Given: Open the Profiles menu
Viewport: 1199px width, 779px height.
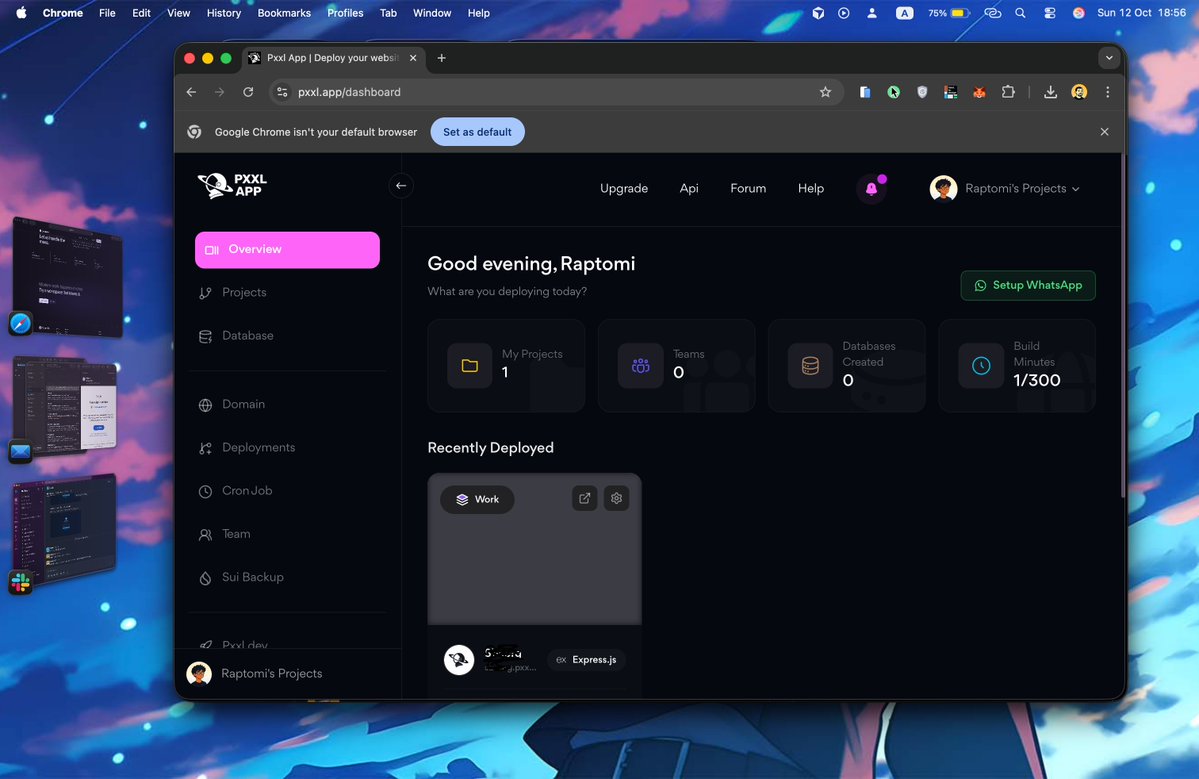Looking at the screenshot, I should (x=345, y=13).
